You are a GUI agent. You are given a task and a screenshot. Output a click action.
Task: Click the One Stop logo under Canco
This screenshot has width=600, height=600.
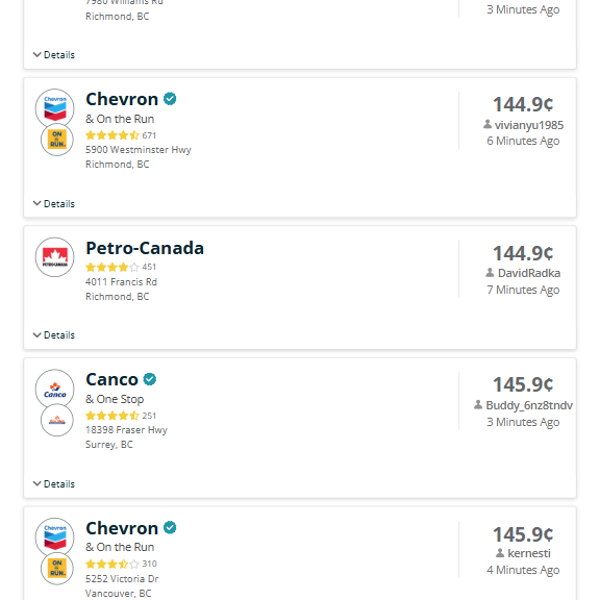pyautogui.click(x=57, y=421)
